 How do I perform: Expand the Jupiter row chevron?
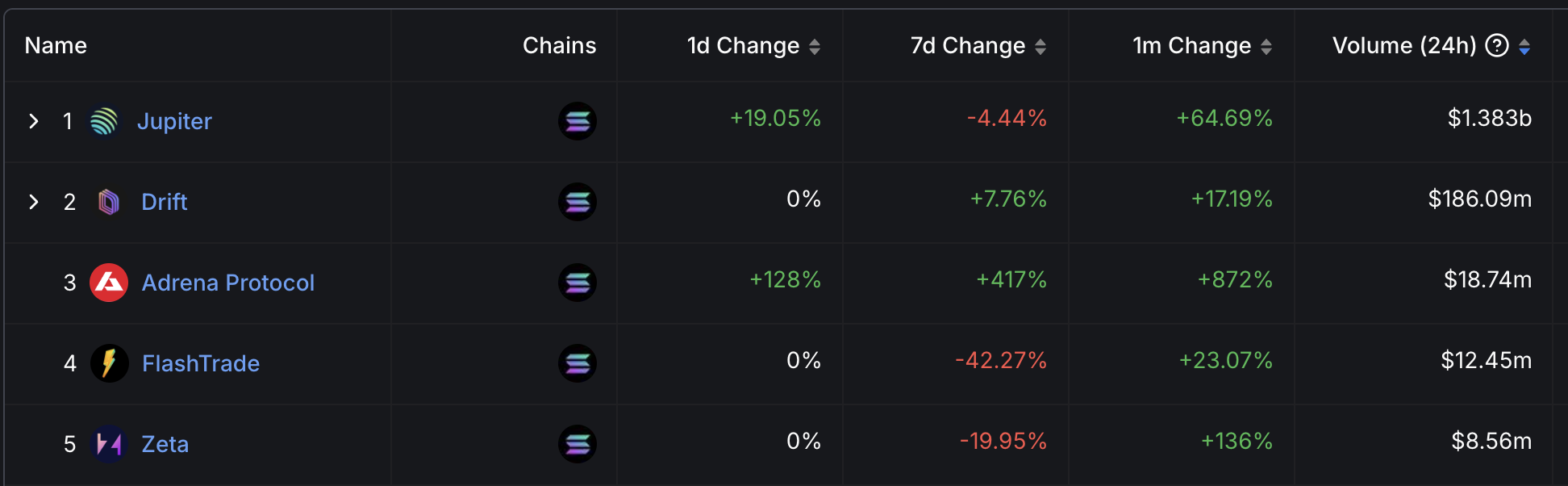[x=34, y=121]
